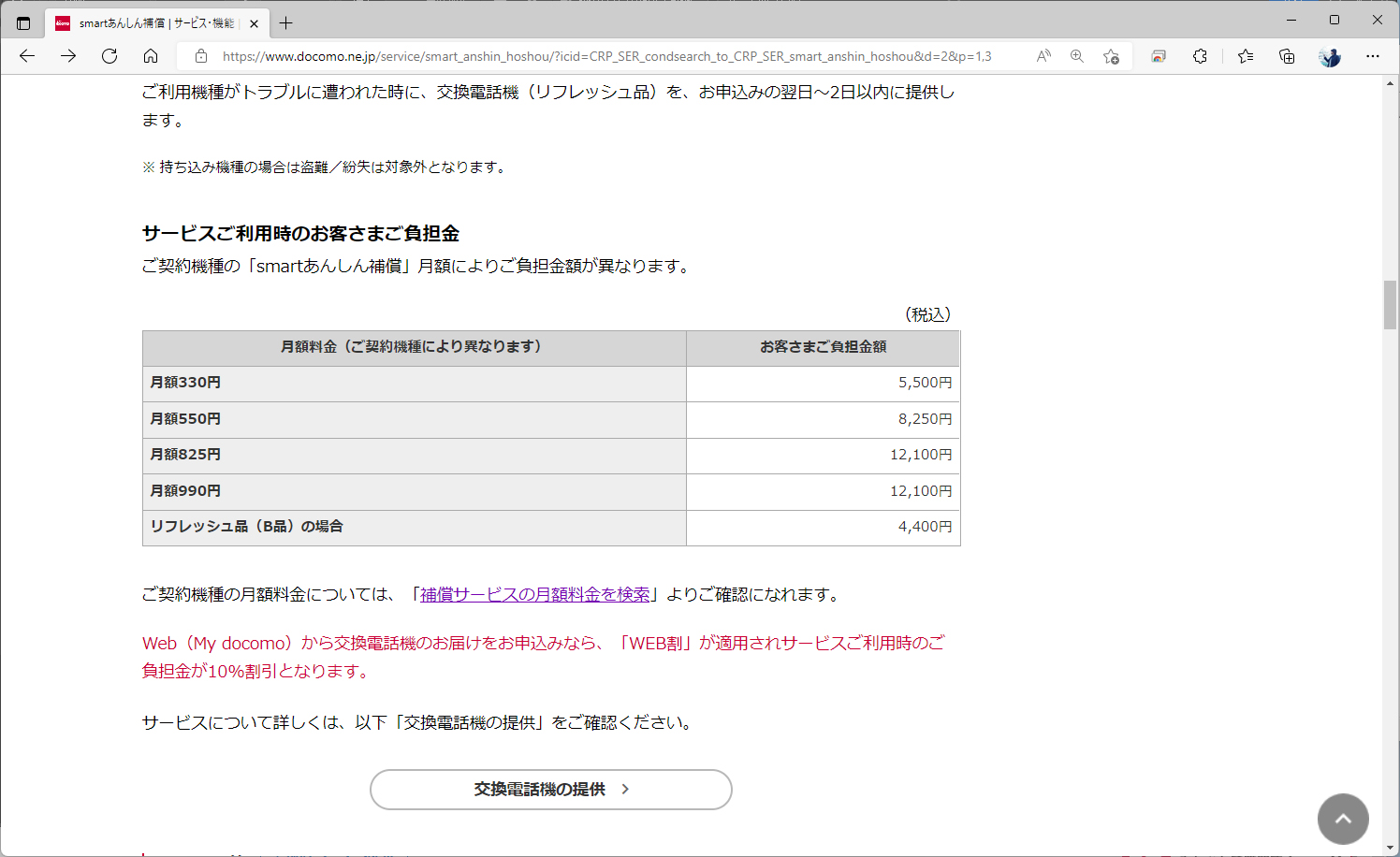Open the Collections panel

coord(1287,56)
